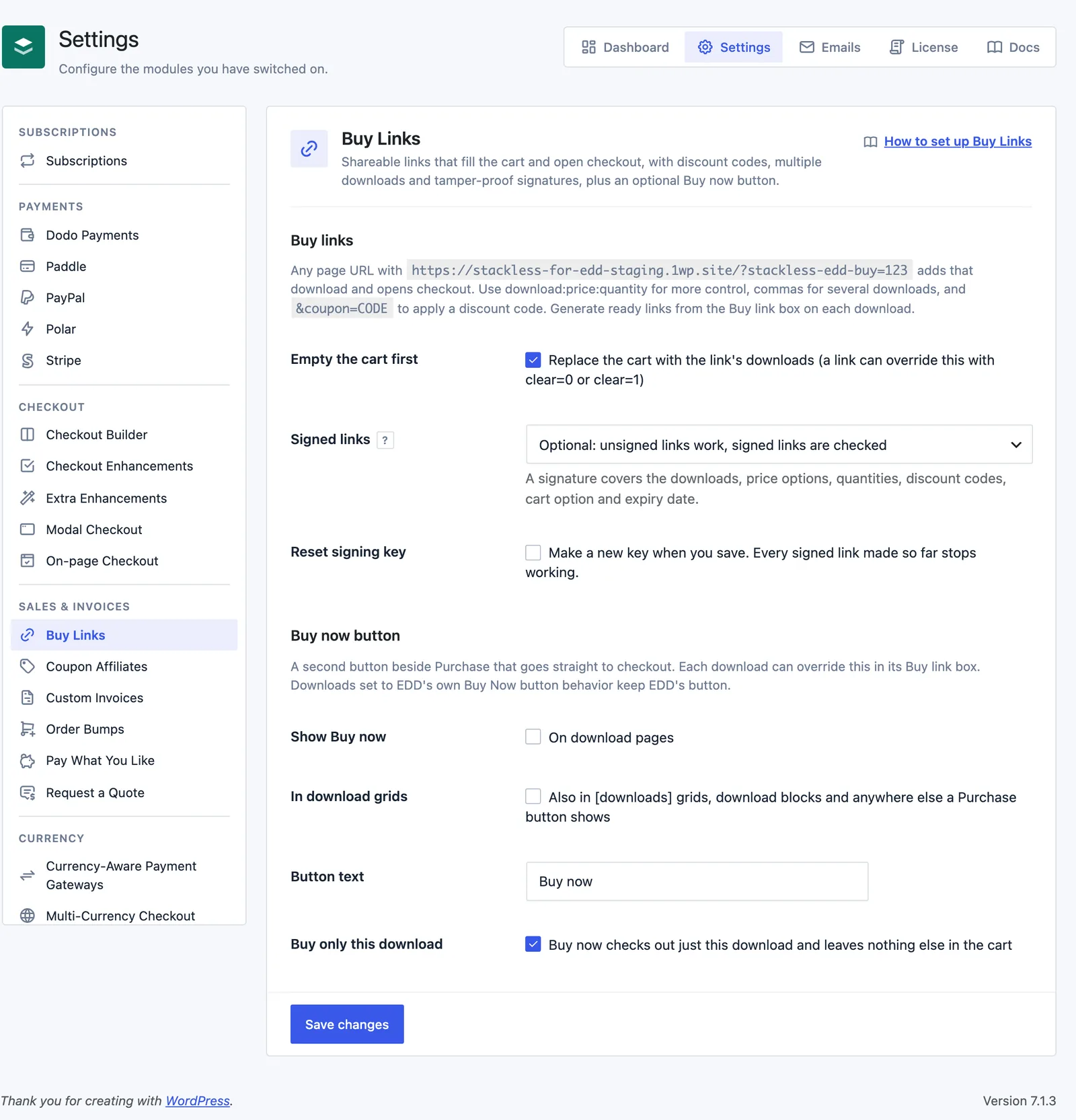Open How to set up Buy Links
Viewport: 1076px width, 1120px height.
(958, 141)
